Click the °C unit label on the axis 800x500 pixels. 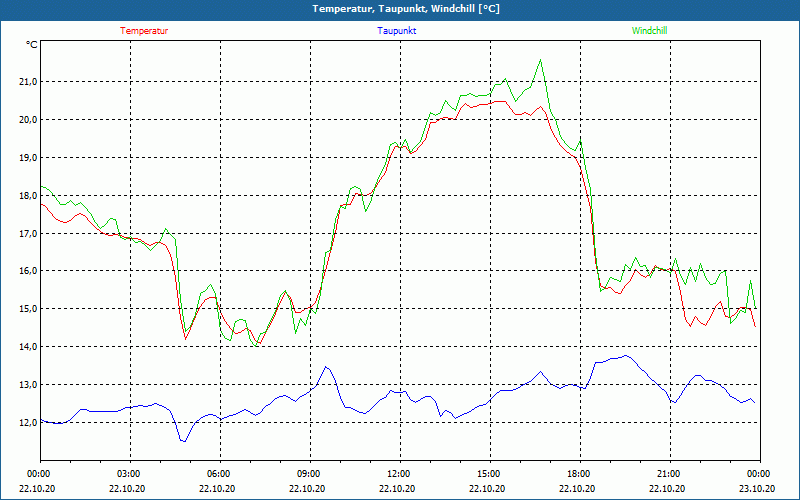(x=32, y=45)
